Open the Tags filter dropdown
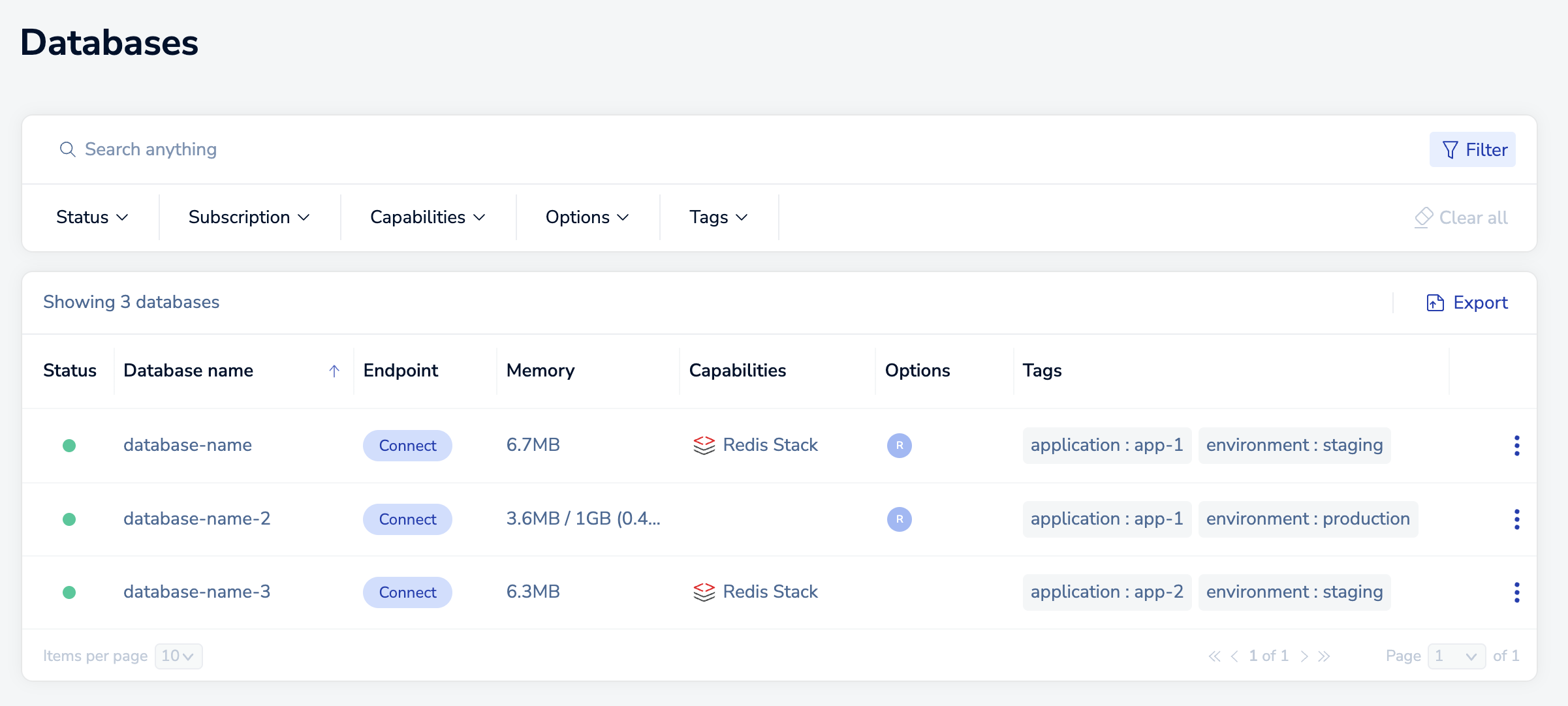Viewport: 1568px width, 706px height. point(718,217)
